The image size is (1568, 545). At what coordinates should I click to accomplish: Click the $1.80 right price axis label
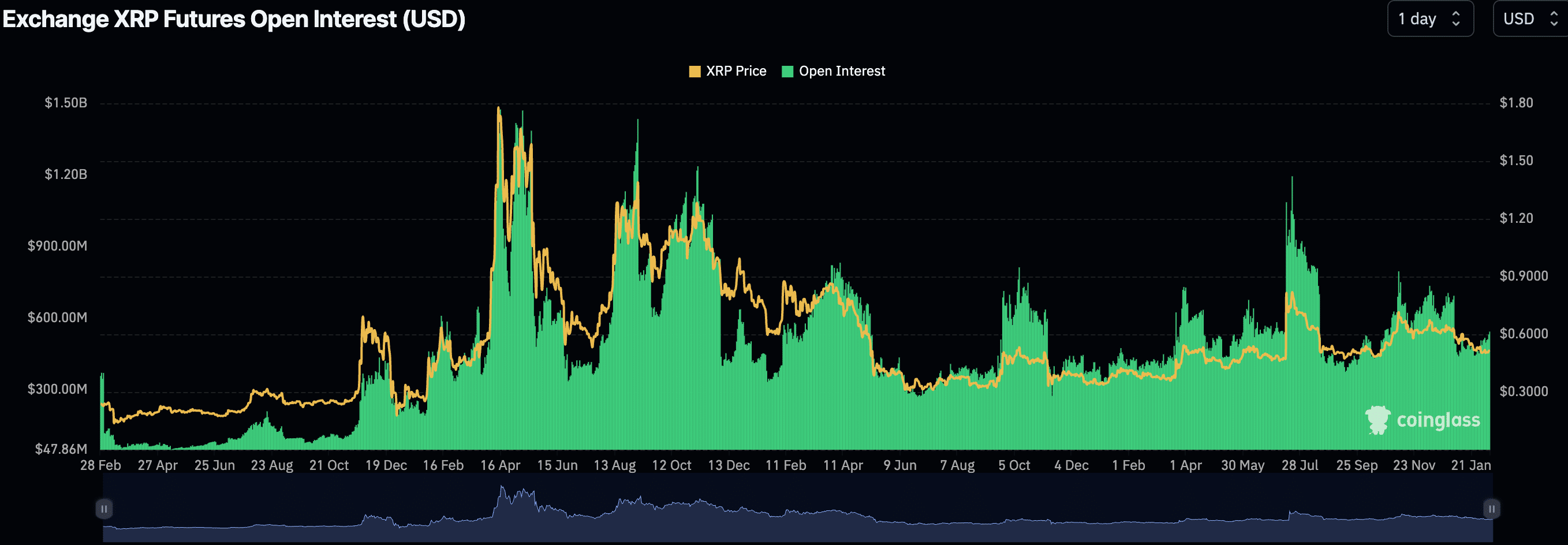1516,103
